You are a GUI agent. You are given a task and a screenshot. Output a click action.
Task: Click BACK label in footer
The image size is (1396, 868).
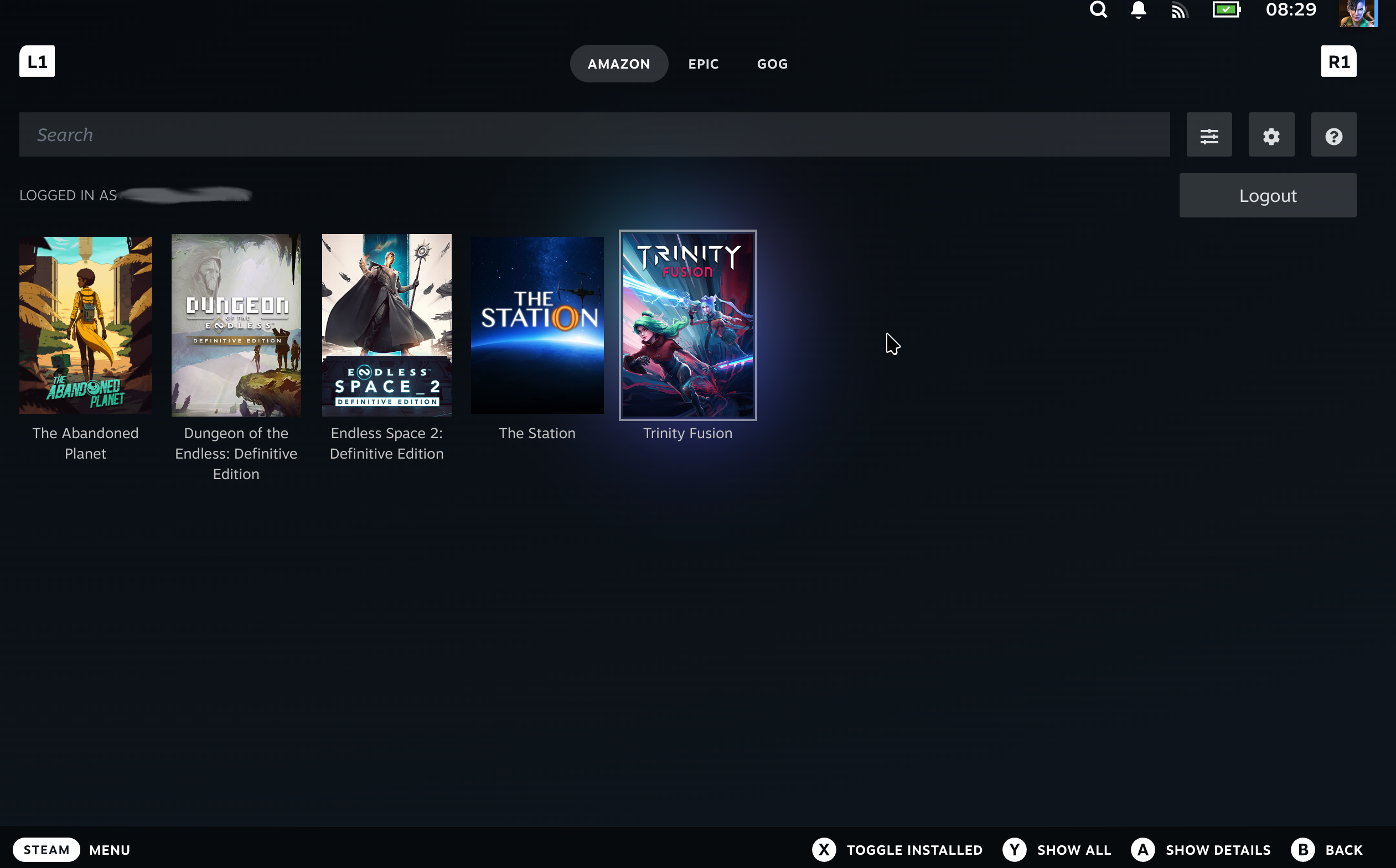(1343, 850)
